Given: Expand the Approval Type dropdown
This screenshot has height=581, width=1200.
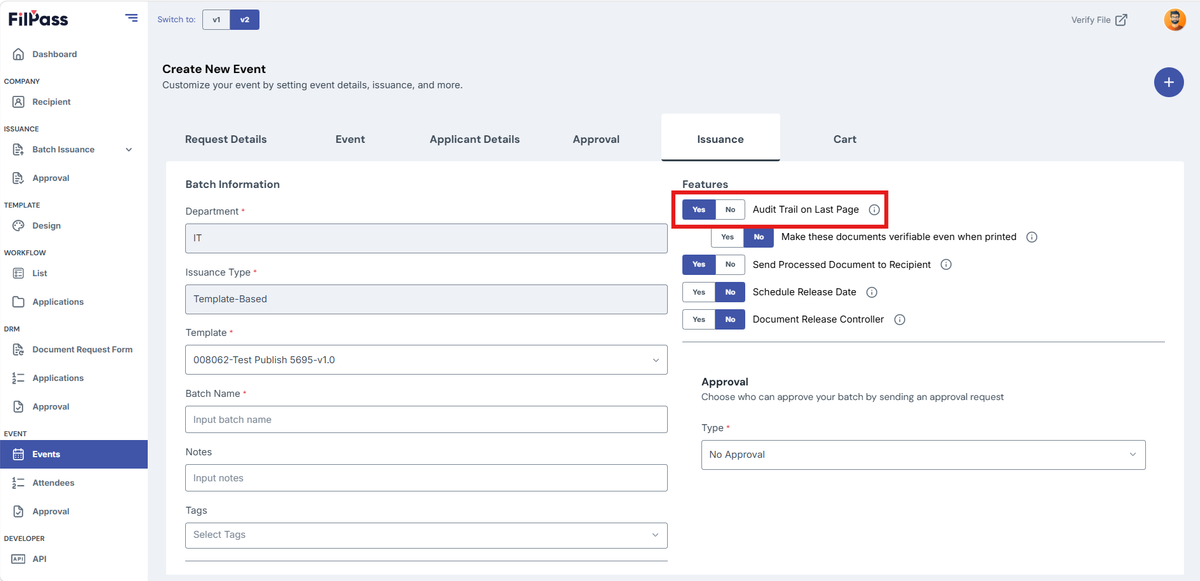Looking at the screenshot, I should tap(923, 455).
